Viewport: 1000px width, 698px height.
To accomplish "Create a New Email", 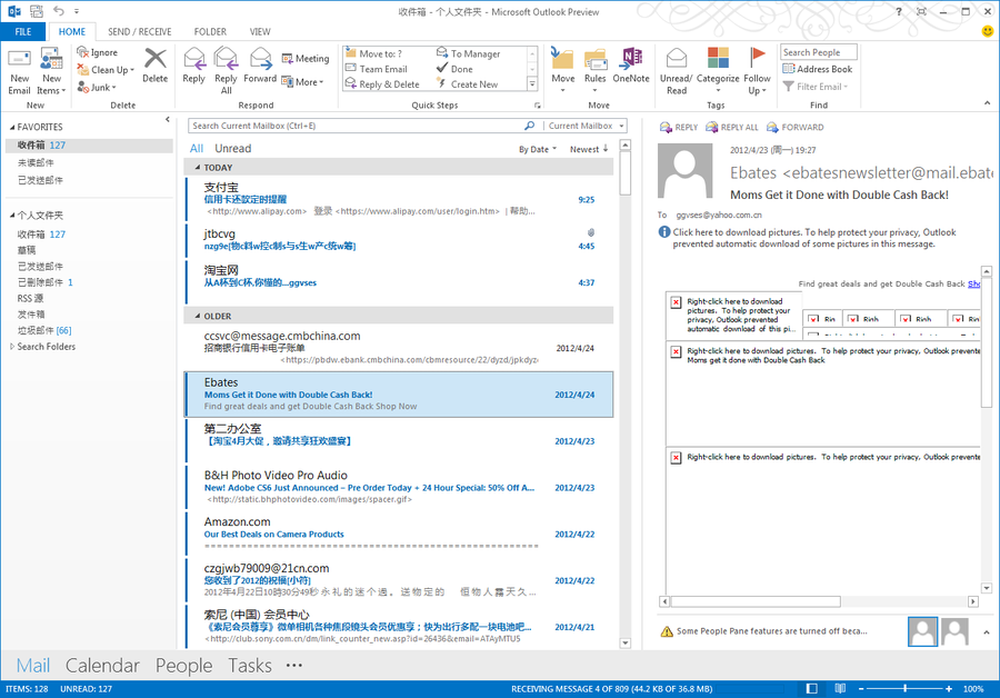I will click(19, 72).
